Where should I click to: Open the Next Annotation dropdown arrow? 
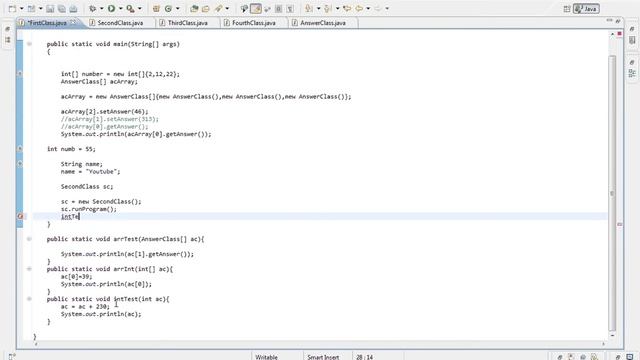coord(318,9)
